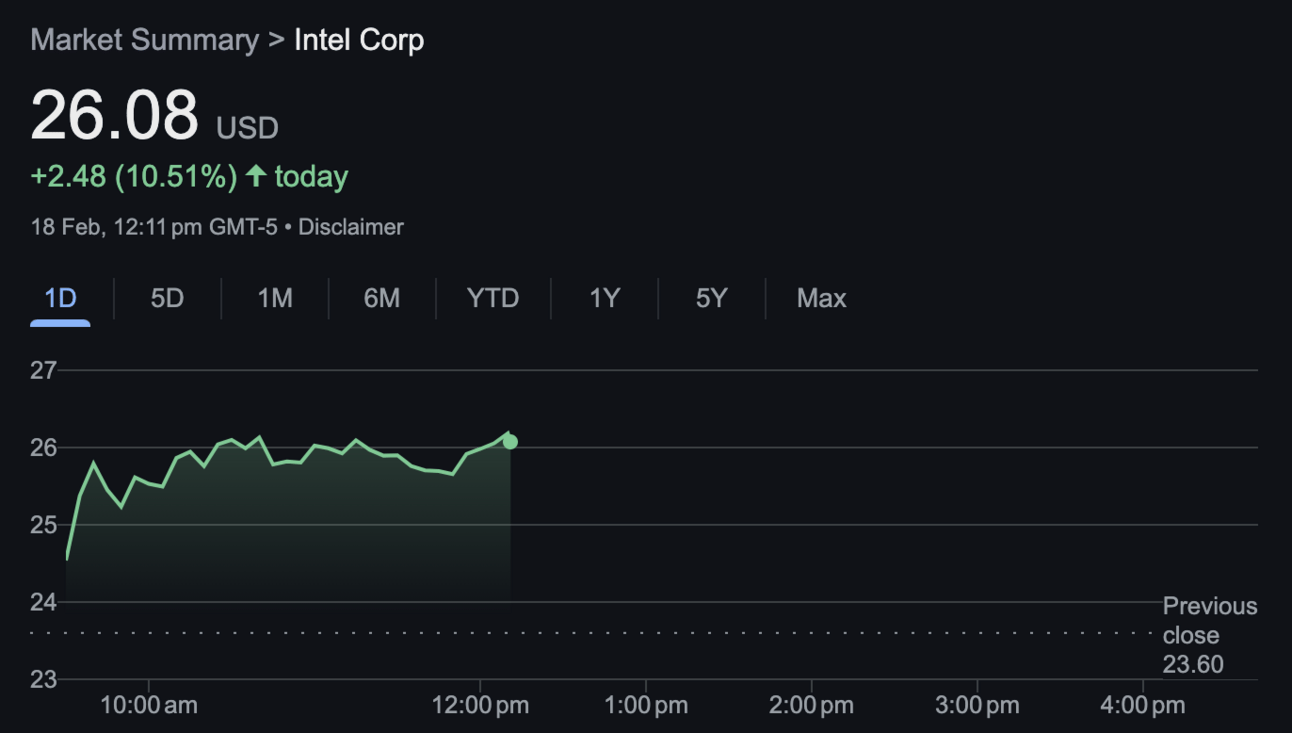Screen dimensions: 1292x733
Task: Click the 4:00 pm axis label
Action: pyautogui.click(x=1142, y=705)
